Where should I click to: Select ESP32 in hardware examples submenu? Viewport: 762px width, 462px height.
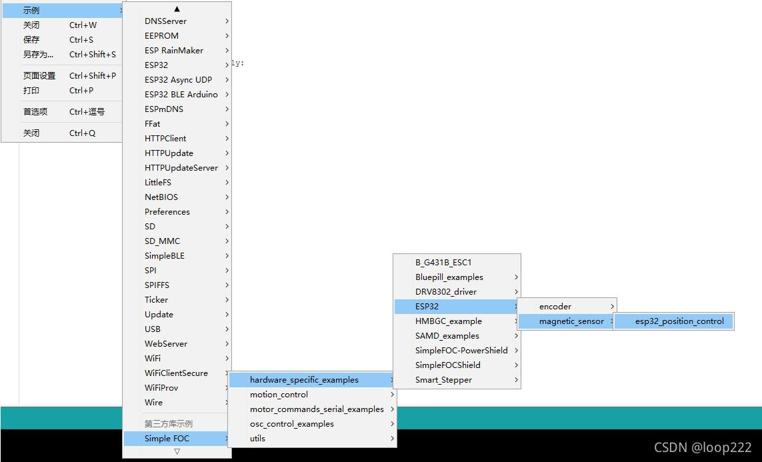click(457, 307)
